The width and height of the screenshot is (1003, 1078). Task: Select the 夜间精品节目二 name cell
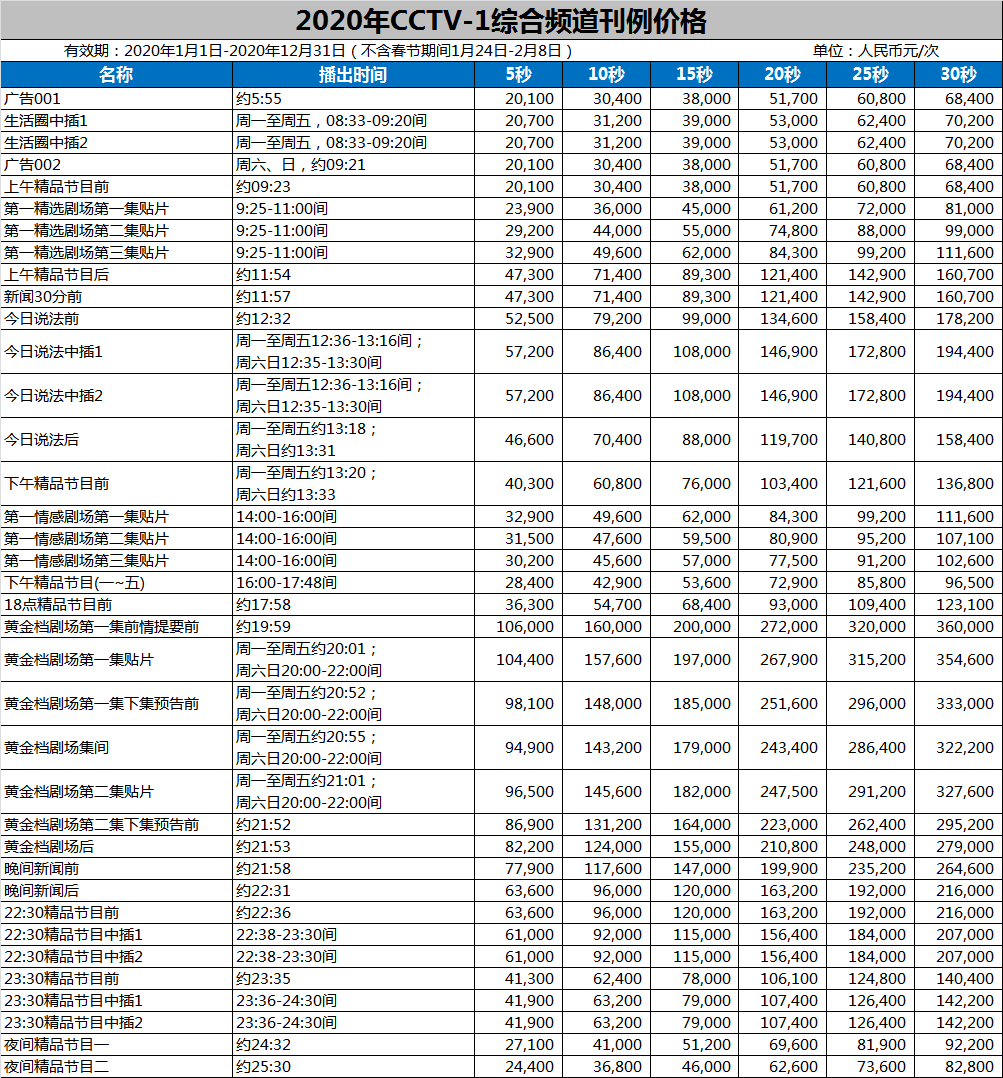pos(56,1067)
